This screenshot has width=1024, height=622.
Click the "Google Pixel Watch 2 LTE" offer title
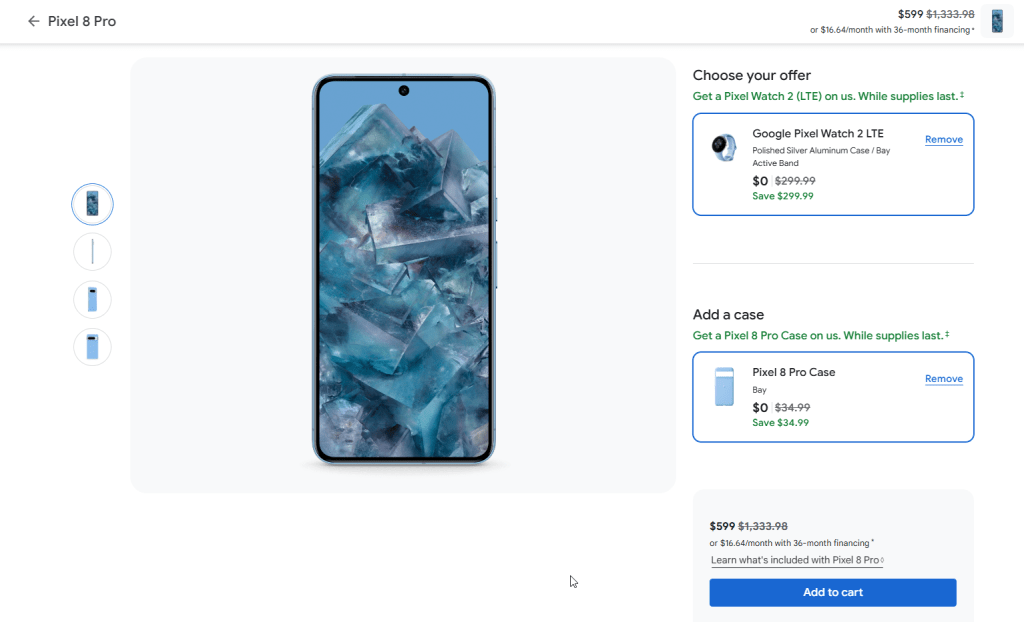(817, 134)
